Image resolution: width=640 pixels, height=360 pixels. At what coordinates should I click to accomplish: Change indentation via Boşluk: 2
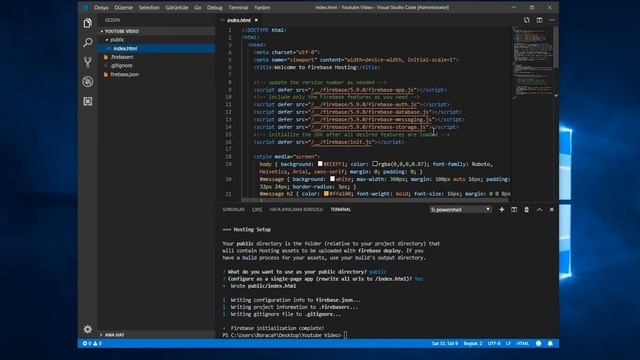click(473, 343)
